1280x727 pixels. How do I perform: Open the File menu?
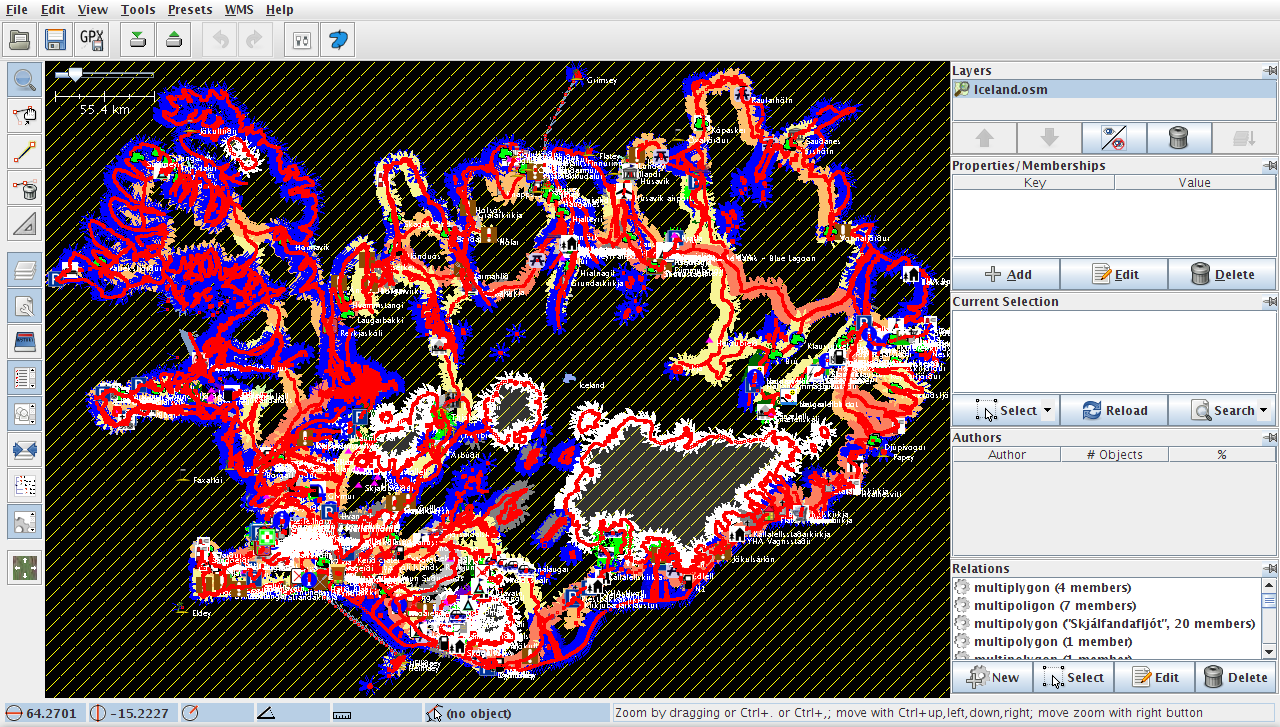click(x=17, y=10)
